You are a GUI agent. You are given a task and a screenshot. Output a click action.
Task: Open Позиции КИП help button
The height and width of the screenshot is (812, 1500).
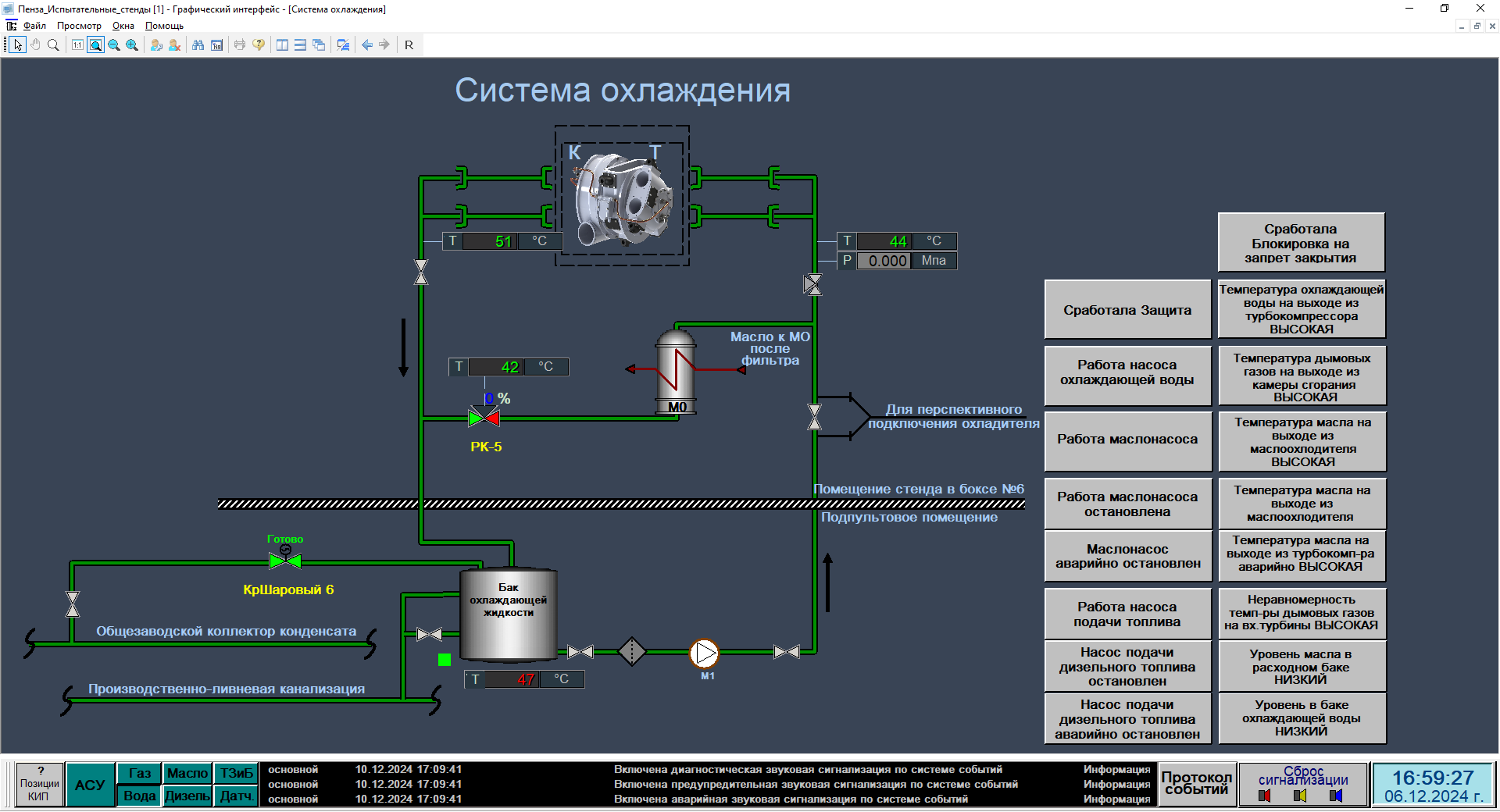pos(38,785)
